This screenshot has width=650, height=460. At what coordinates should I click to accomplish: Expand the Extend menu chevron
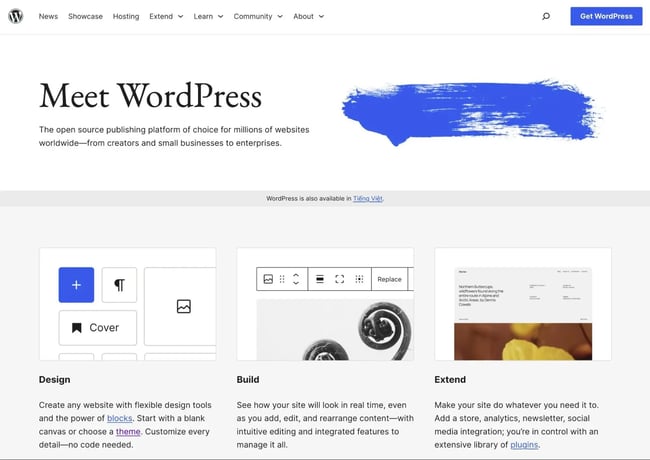click(181, 17)
